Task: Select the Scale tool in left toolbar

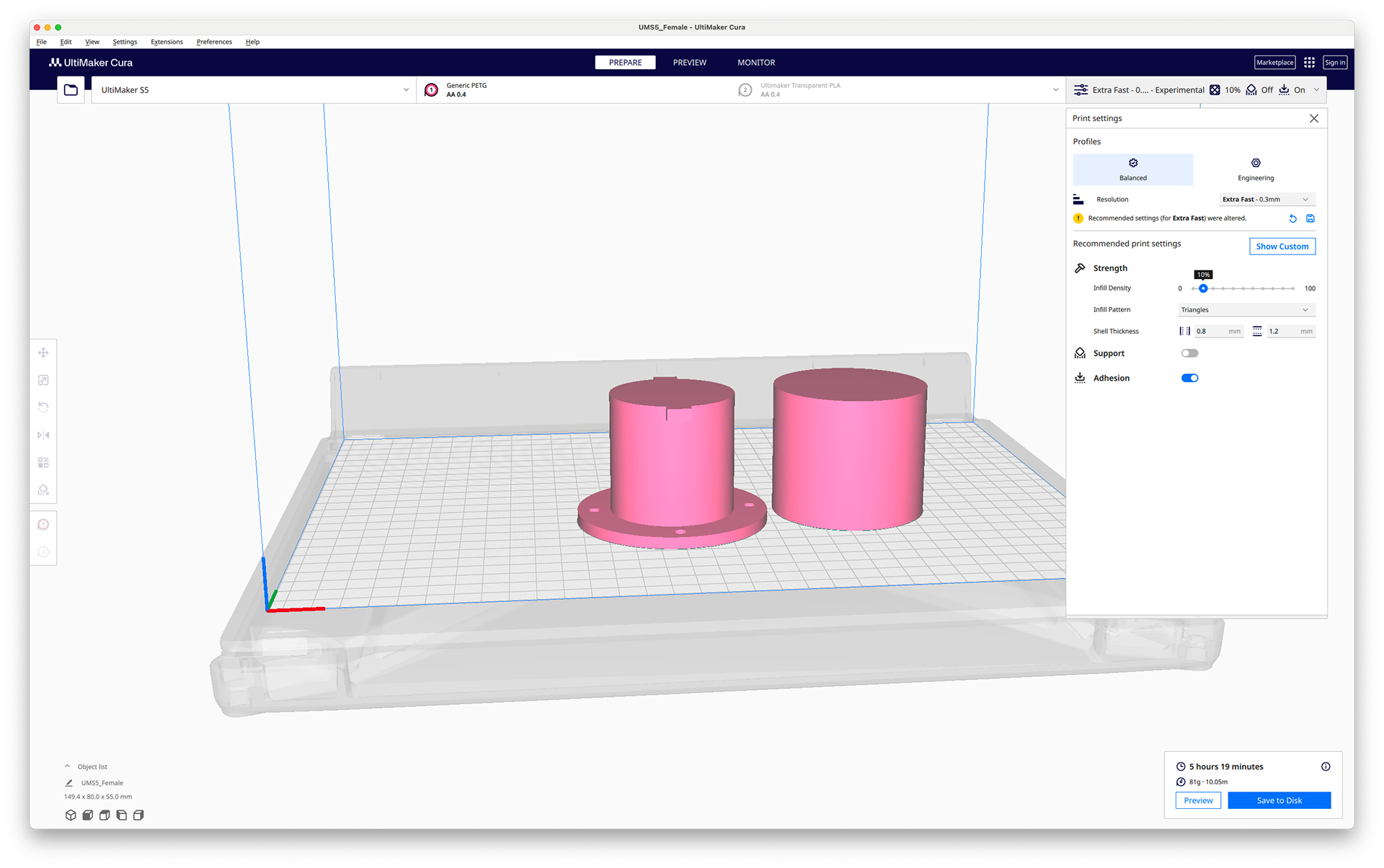Action: [43, 380]
